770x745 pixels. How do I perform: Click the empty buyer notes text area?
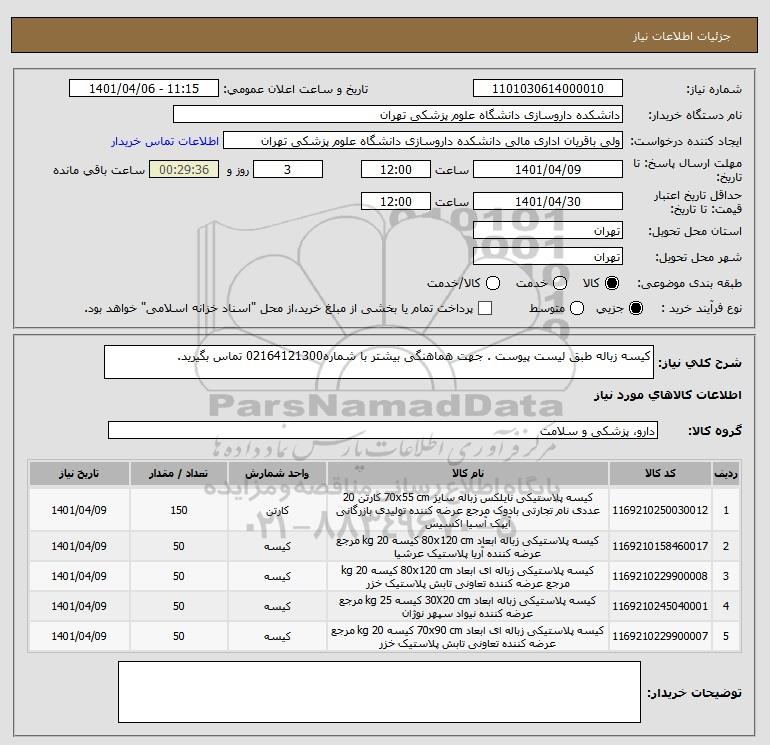pyautogui.click(x=379, y=692)
